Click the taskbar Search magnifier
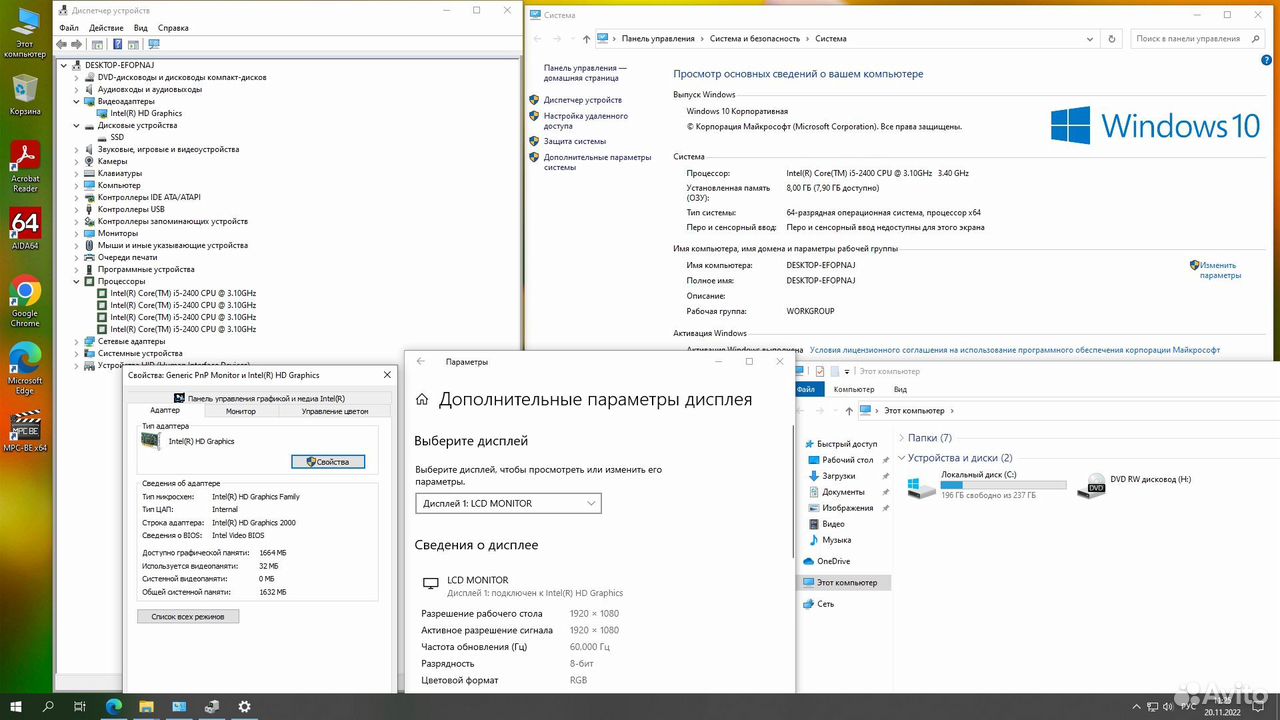The width and height of the screenshot is (1280, 720). pyautogui.click(x=48, y=706)
